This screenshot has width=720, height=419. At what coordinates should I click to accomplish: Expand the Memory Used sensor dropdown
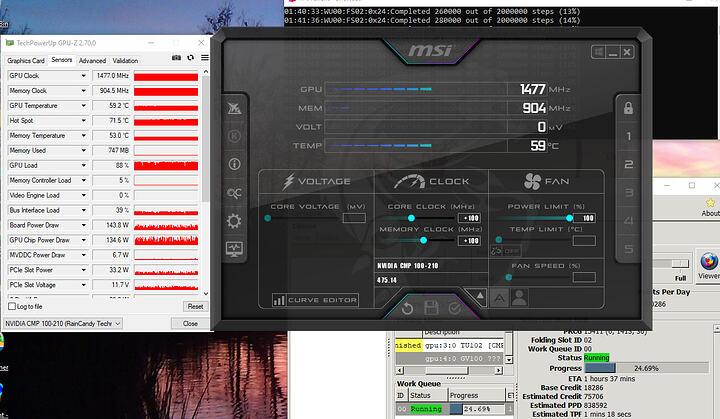tap(84, 151)
